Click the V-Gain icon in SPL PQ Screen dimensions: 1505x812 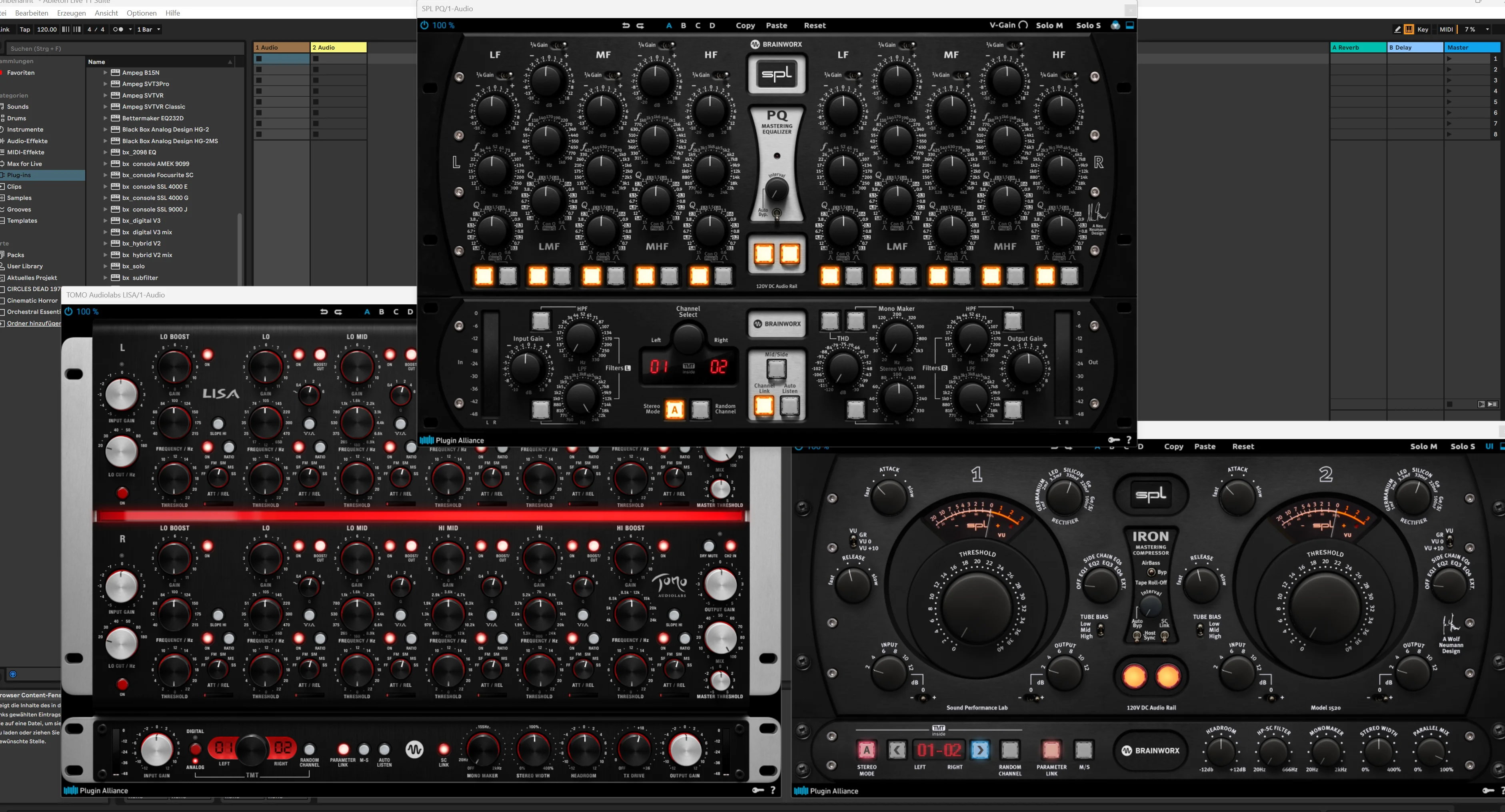click(1023, 25)
